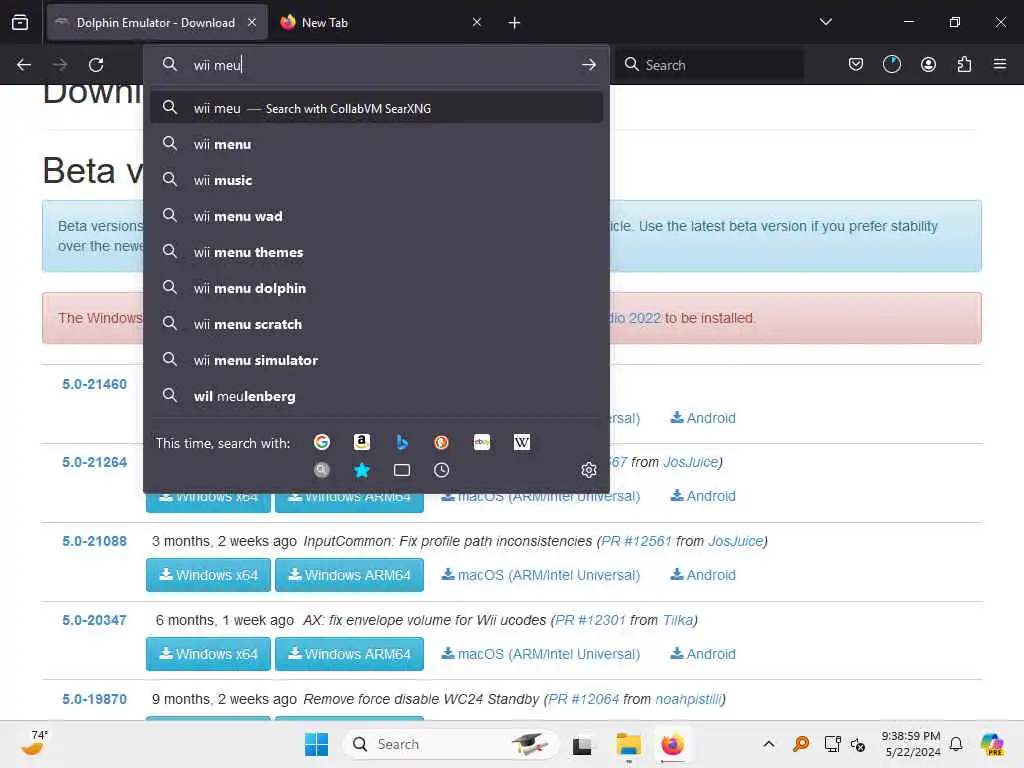Search in History clock icon

point(441,470)
